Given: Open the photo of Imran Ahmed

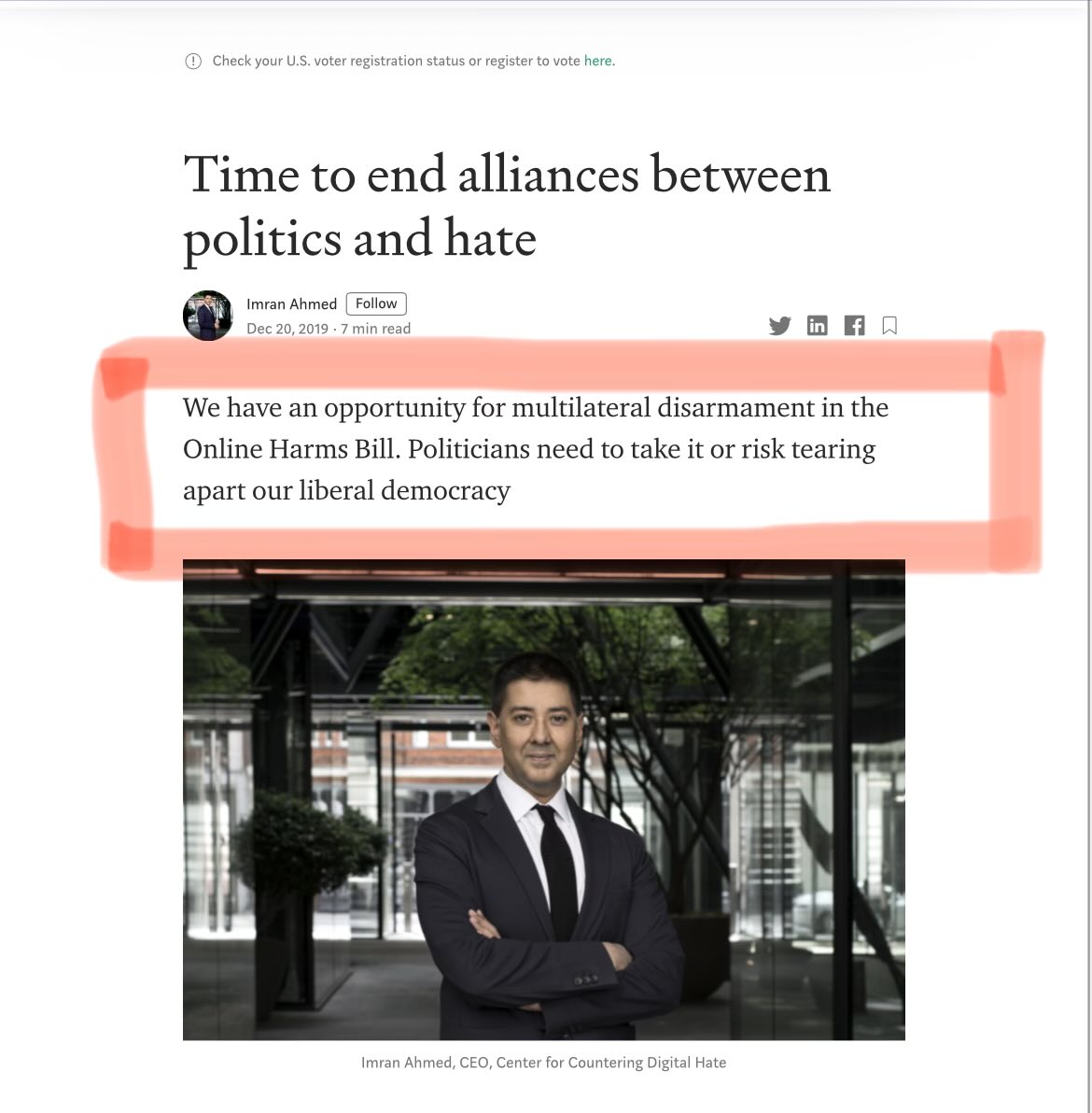Looking at the screenshot, I should coord(543,799).
